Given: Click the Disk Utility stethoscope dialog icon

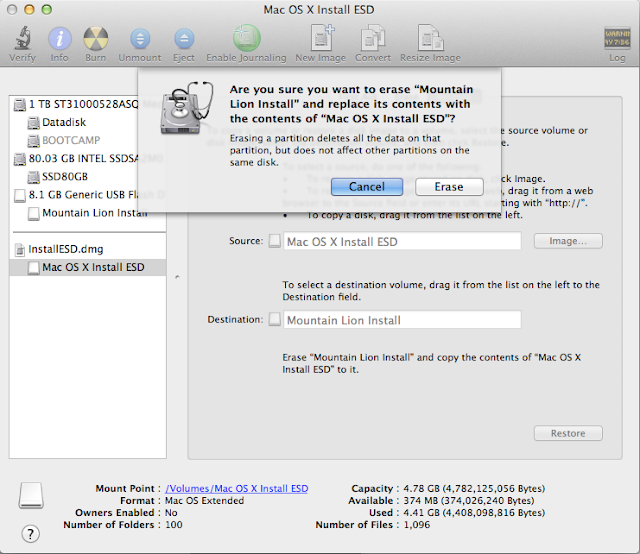Looking at the screenshot, I should [187, 108].
